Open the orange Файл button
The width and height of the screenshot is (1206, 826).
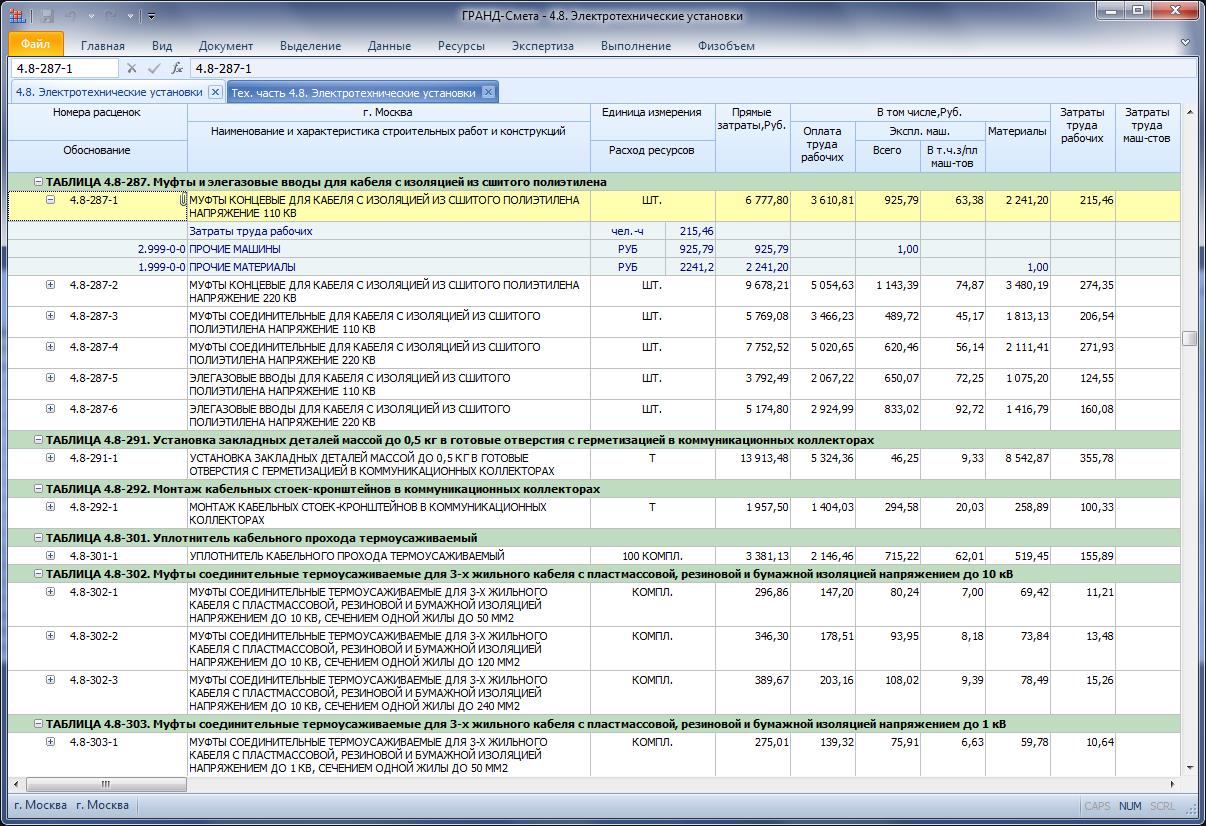click(x=36, y=45)
